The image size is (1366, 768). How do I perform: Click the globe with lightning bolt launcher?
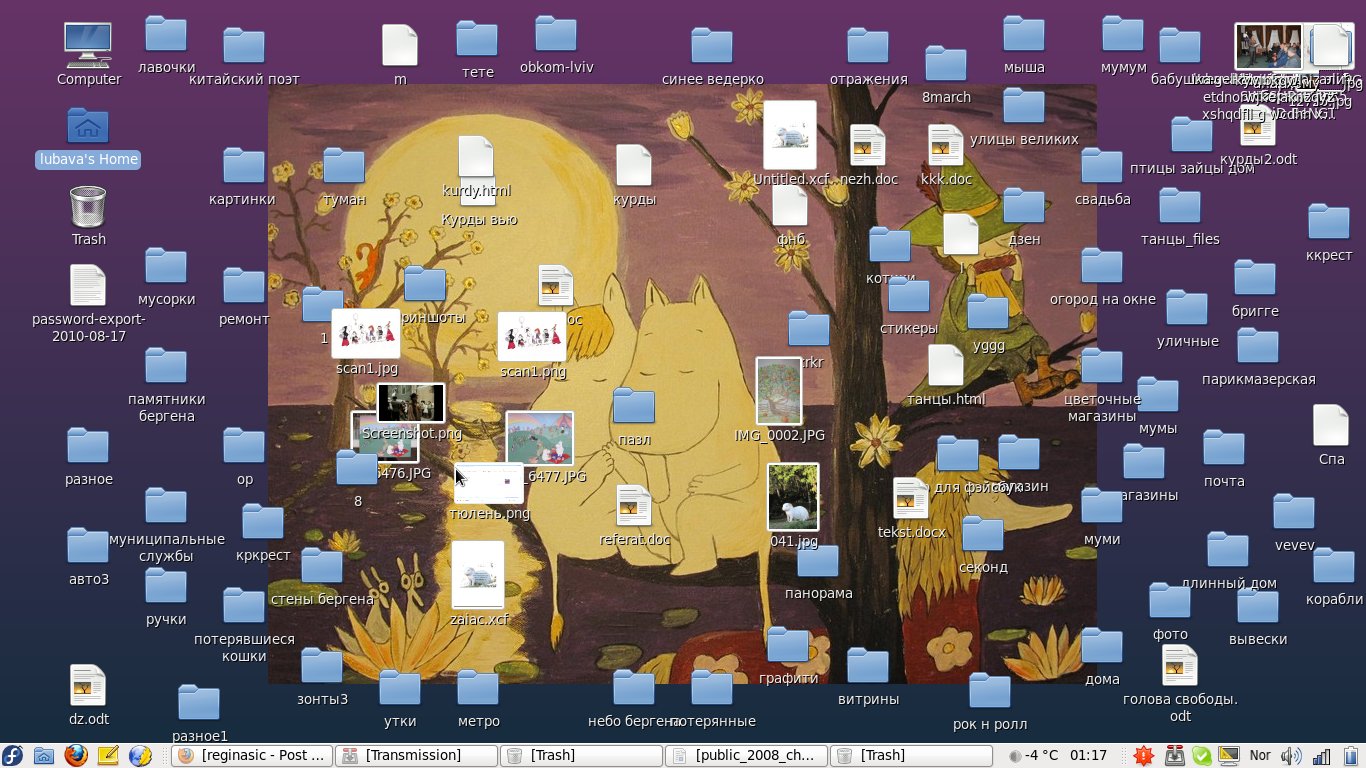click(x=140, y=755)
